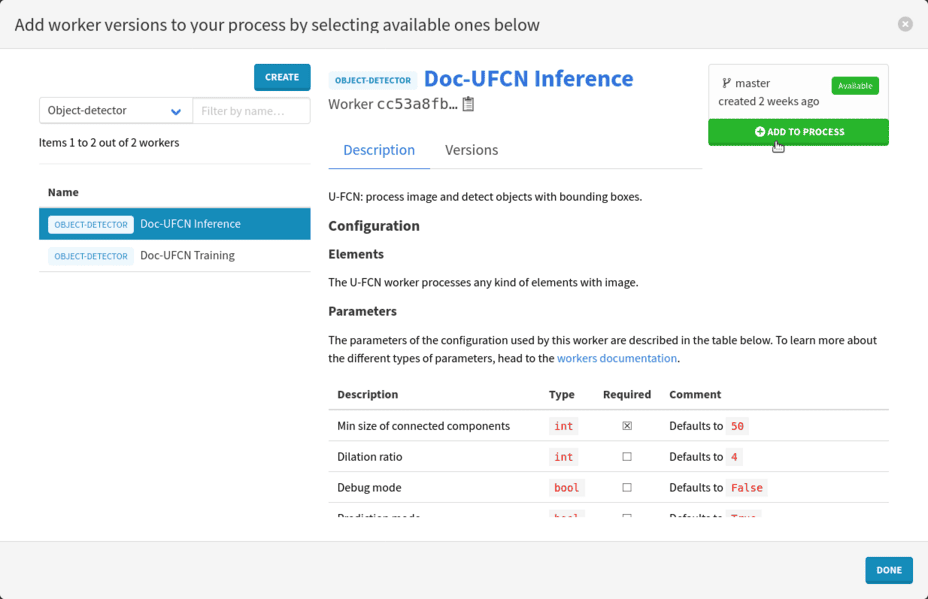Click the Required column header
The image size is (928, 599).
pos(627,394)
